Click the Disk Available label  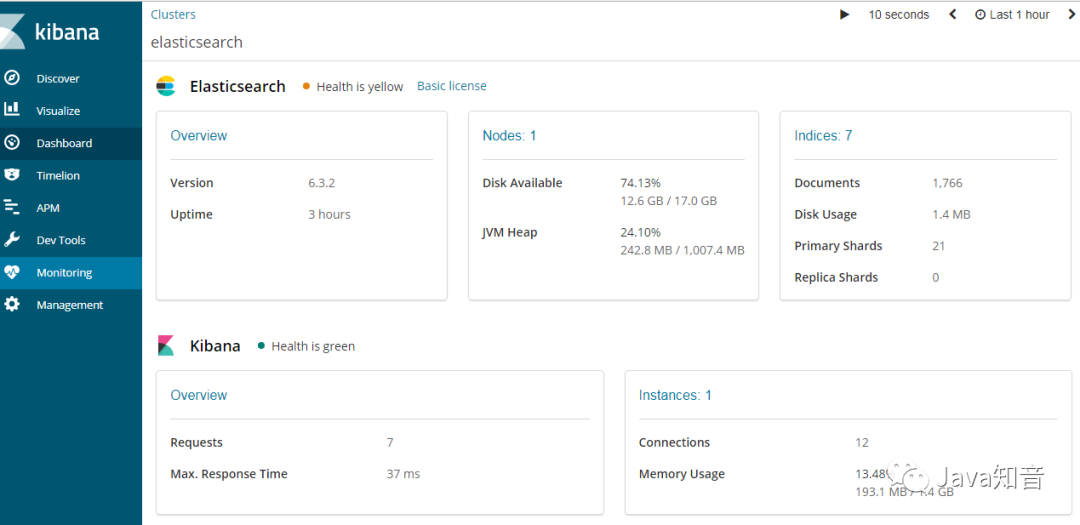(x=522, y=183)
